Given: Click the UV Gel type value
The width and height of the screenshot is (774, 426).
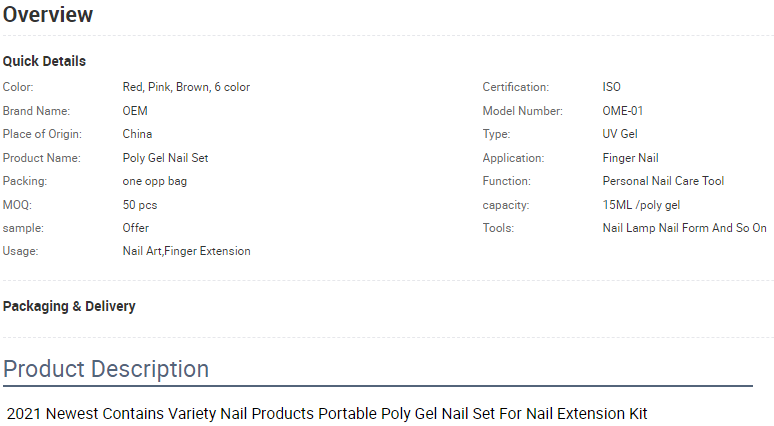Looking at the screenshot, I should point(620,134).
